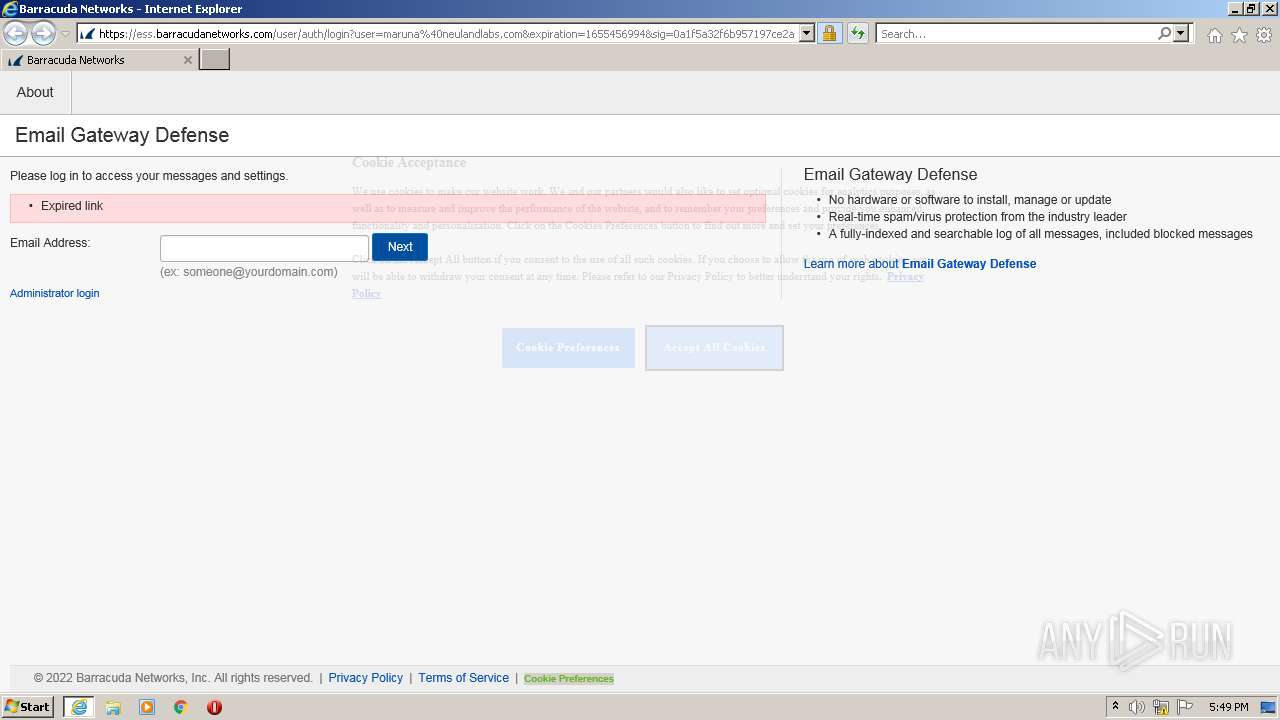Click the fully-indexed searchable log bullet

[1041, 234]
